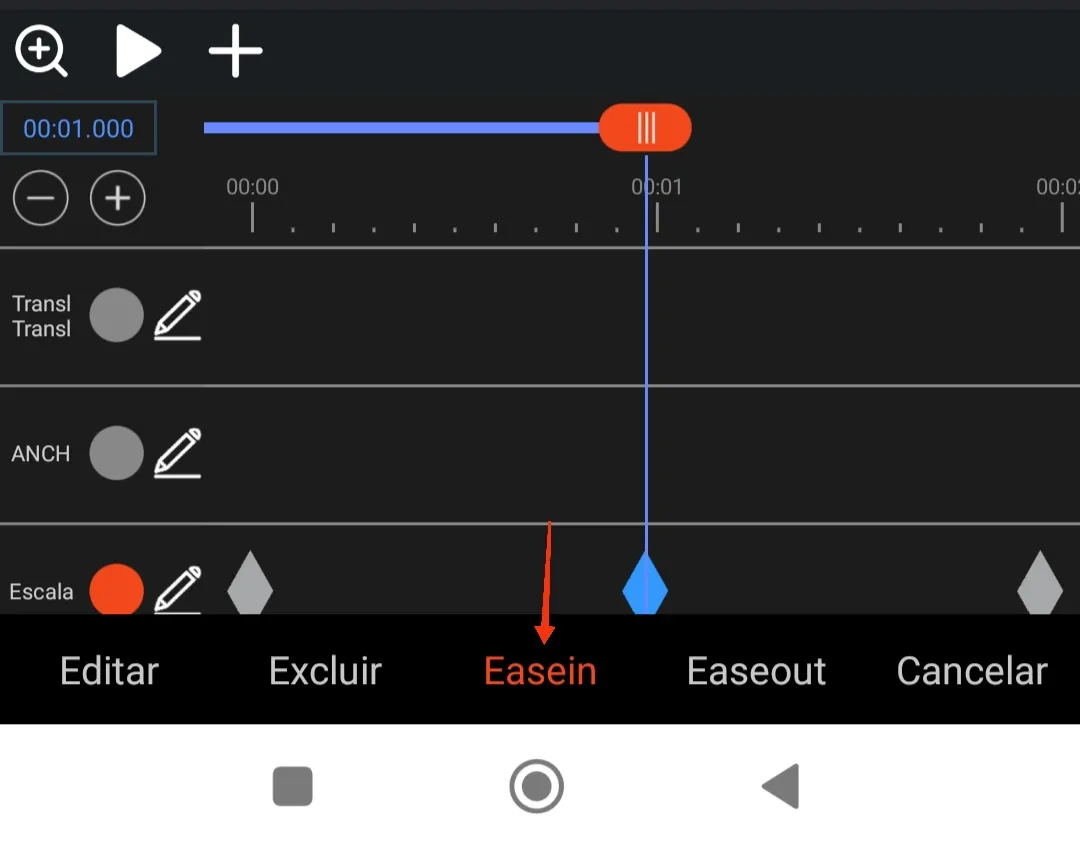The height and width of the screenshot is (854, 1080).
Task: Click the minus circle to zoom out timeline
Action: pos(41,198)
